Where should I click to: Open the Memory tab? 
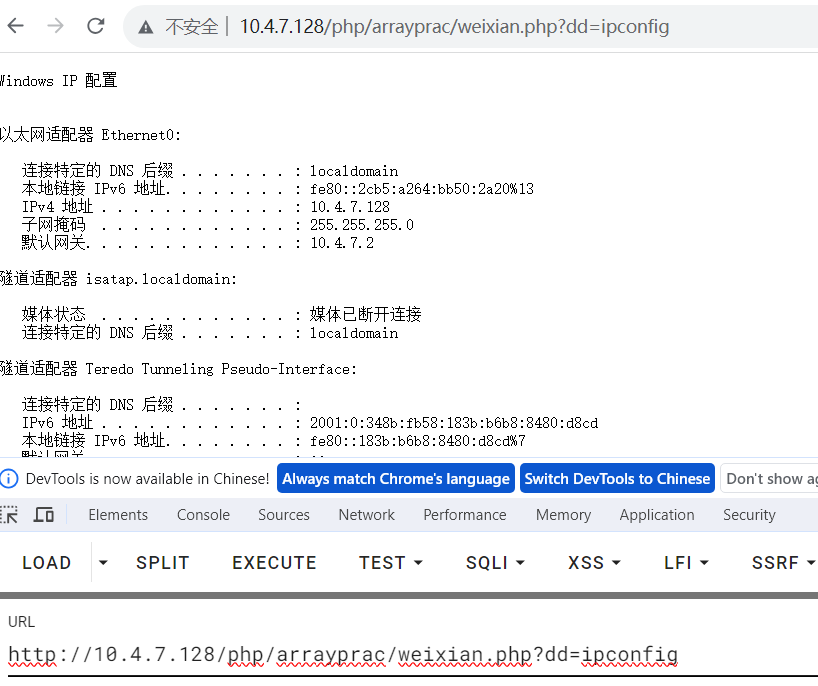click(563, 515)
